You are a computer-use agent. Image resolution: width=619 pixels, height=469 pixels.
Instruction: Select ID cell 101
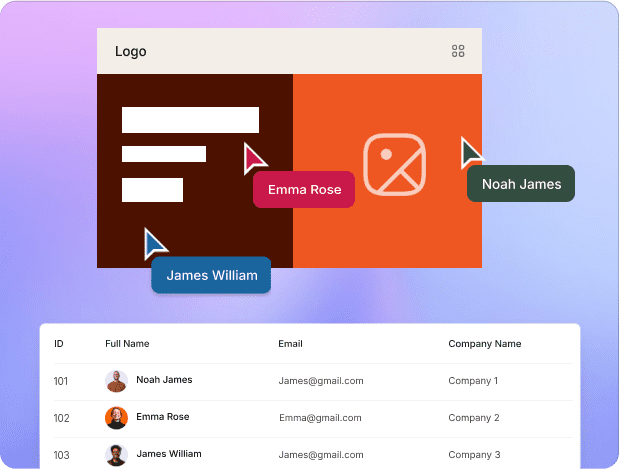tap(61, 381)
